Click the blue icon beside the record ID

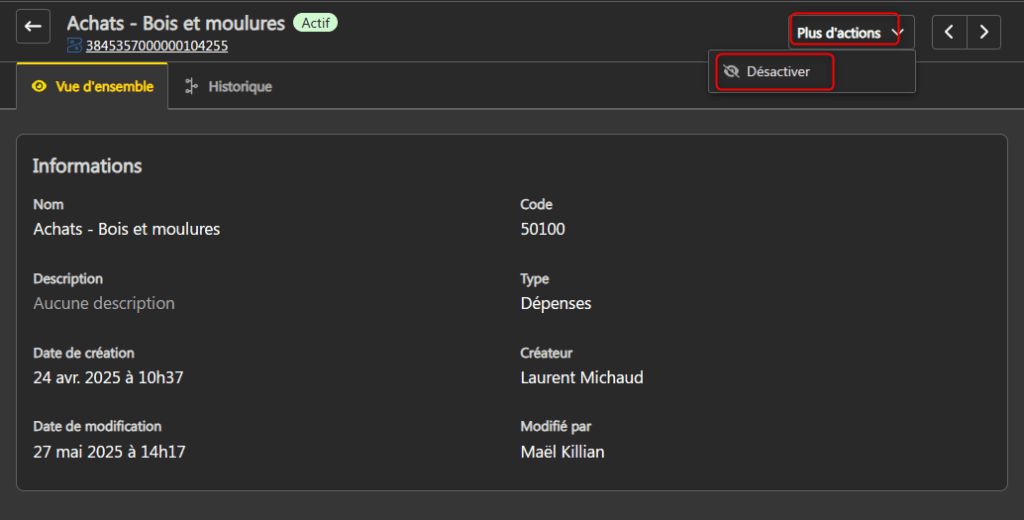[x=74, y=45]
